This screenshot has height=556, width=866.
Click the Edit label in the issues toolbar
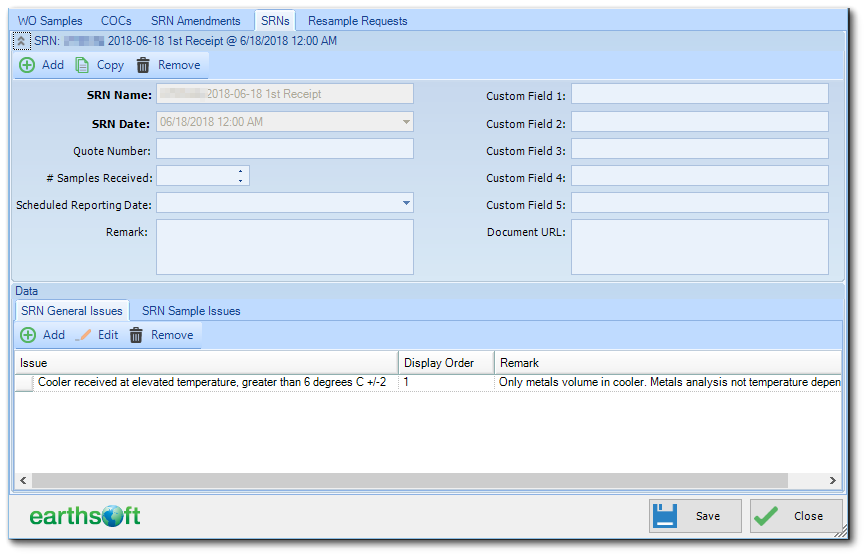point(108,335)
